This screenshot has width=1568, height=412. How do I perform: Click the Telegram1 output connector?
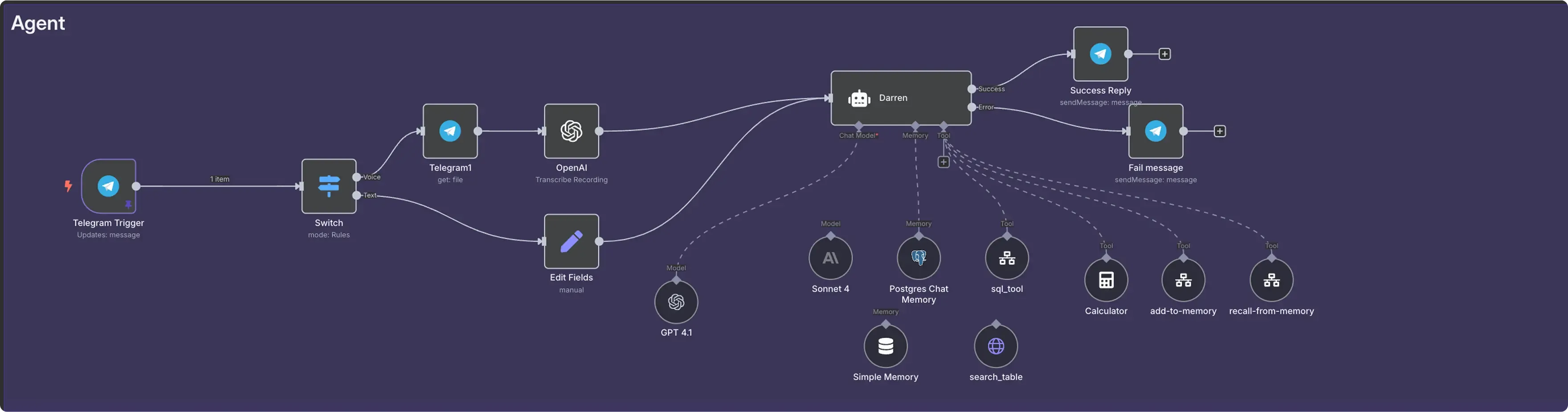tap(478, 131)
